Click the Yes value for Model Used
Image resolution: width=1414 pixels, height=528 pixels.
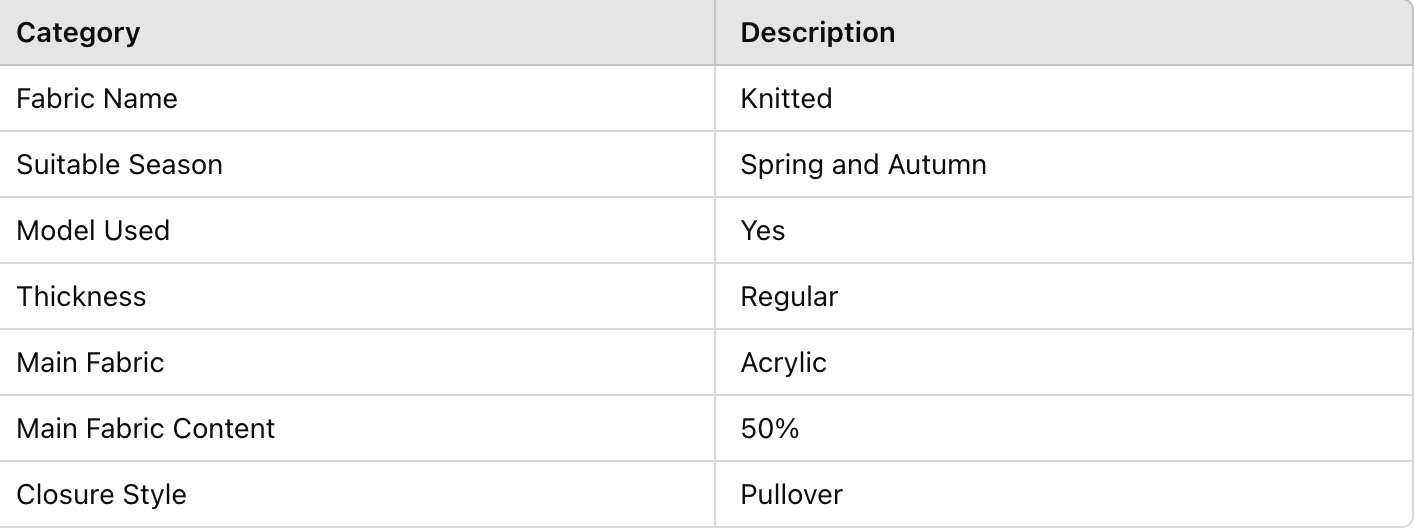click(x=763, y=231)
